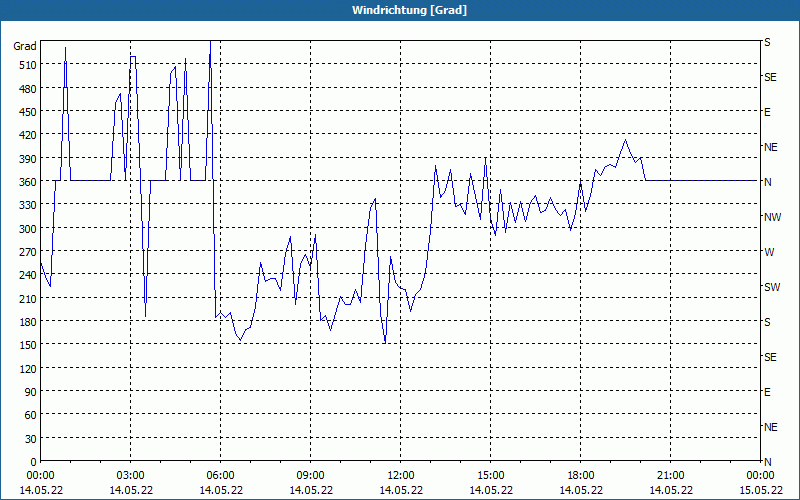Click the 300 axis value
This screenshot has height=500, width=800.
pos(28,229)
